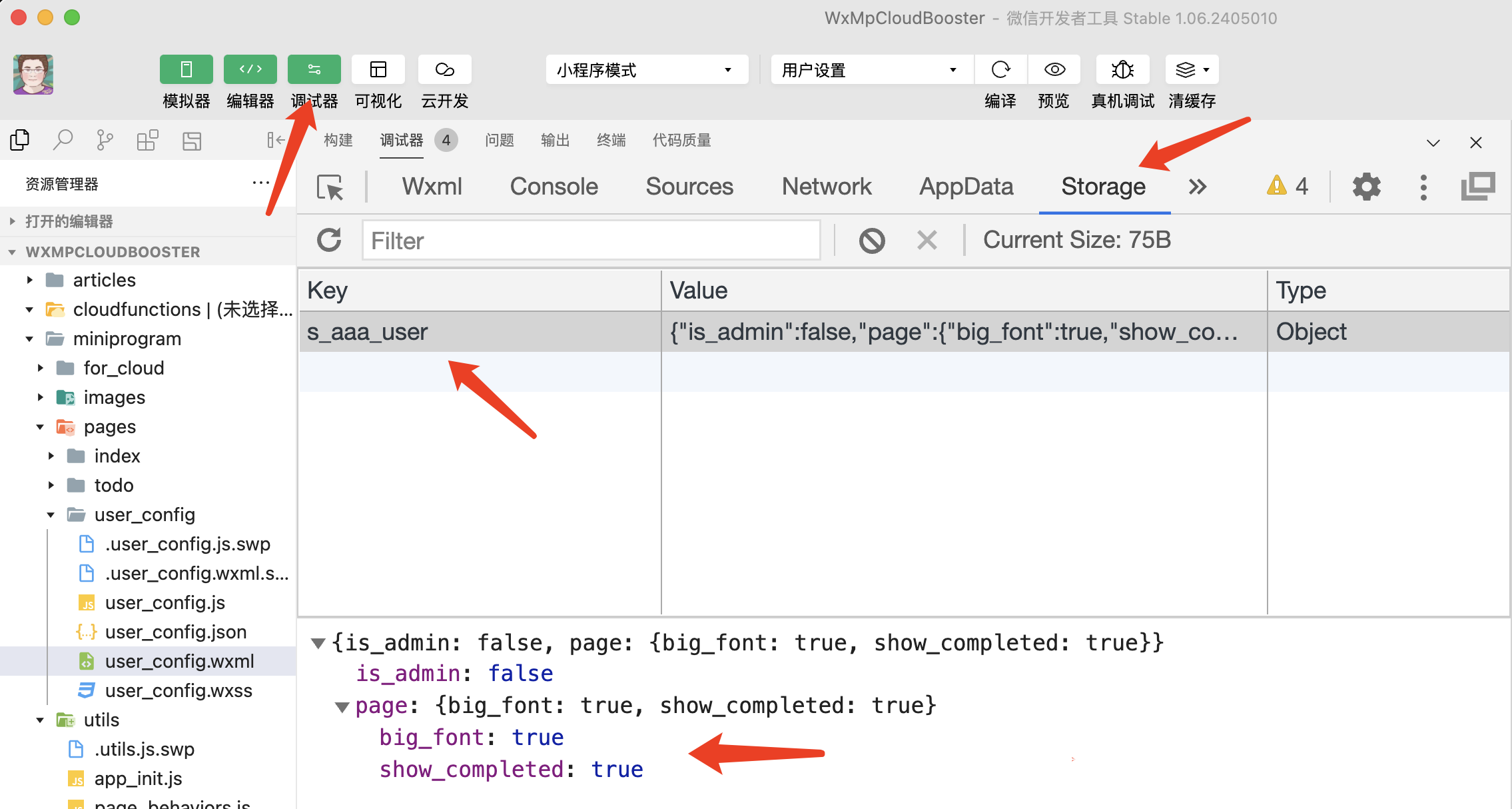Viewport: 1512px width, 809px height.
Task: Toggle the 编辑器 editor panel button
Action: (250, 69)
